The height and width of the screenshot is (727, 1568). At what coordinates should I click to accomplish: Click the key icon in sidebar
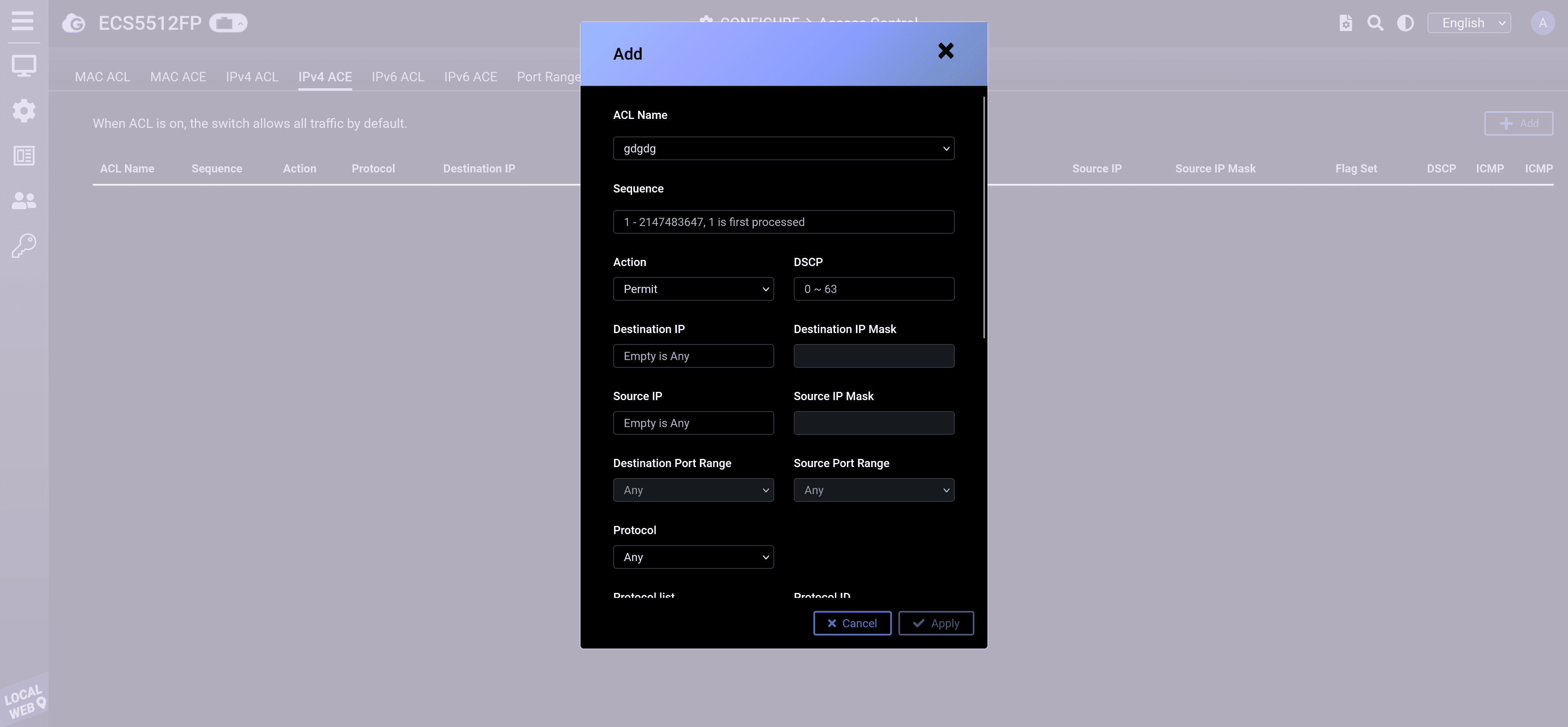tap(24, 245)
